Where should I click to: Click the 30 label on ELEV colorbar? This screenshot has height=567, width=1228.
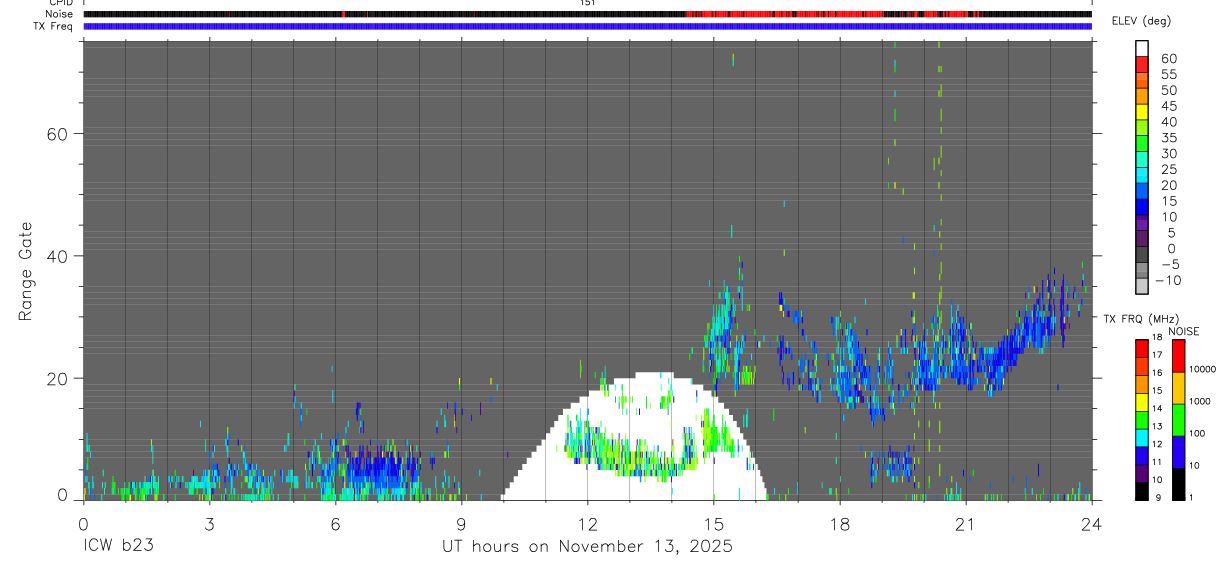[1168, 153]
